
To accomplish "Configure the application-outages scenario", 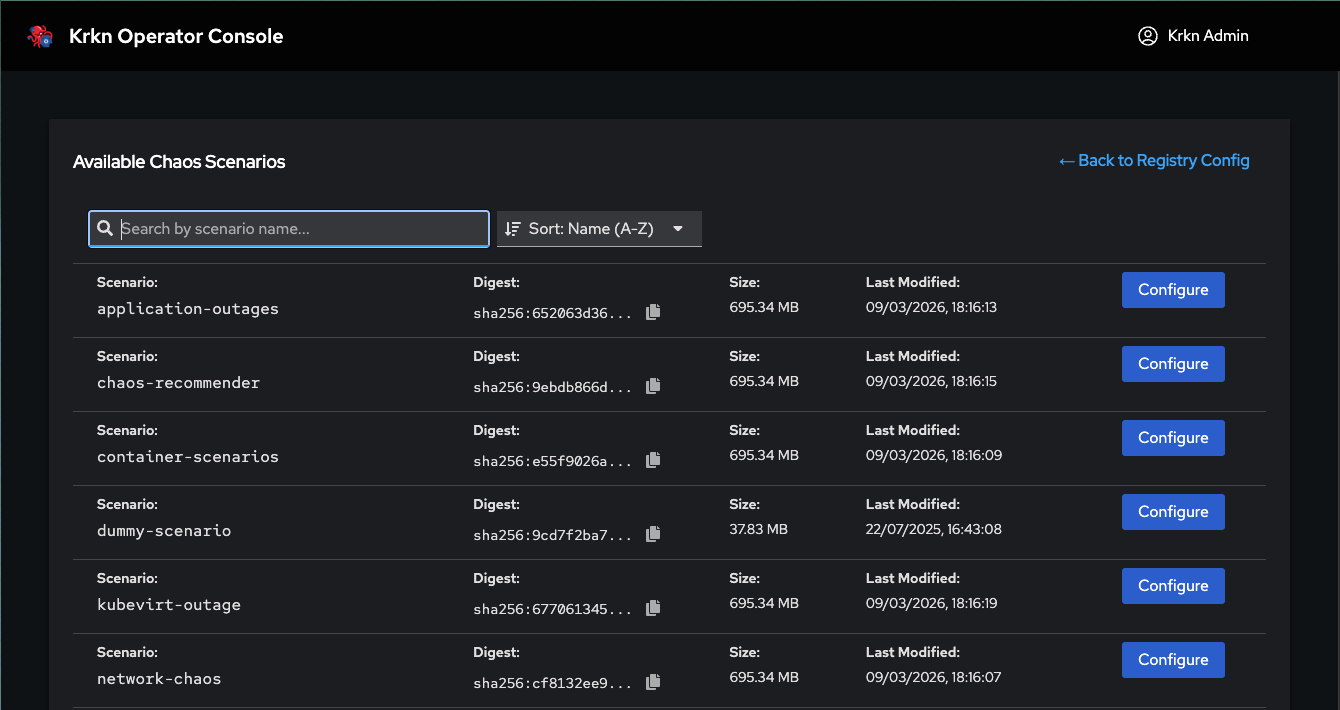I will click(x=1173, y=290).
